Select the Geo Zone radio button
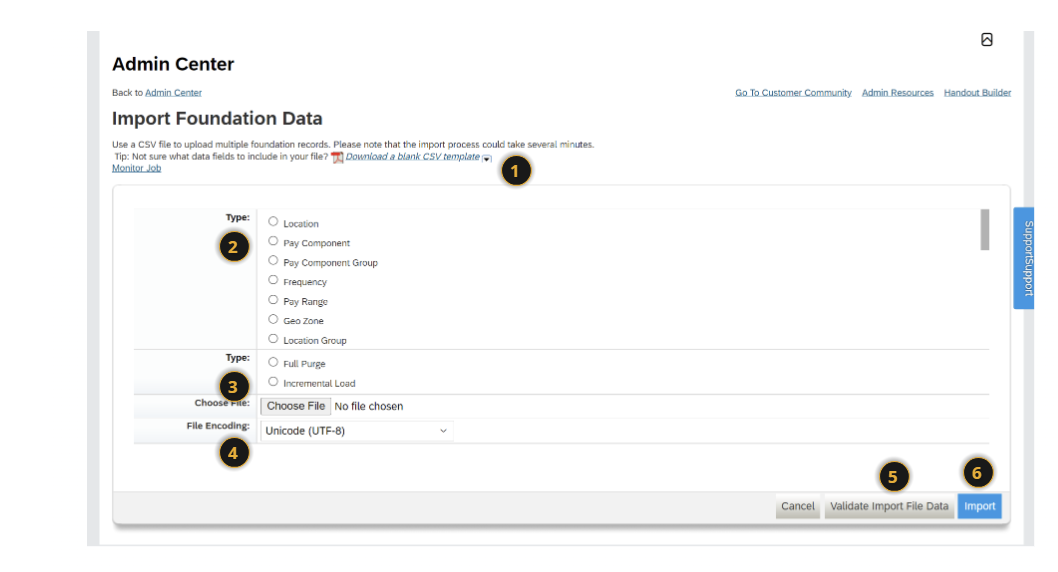The width and height of the screenshot is (1058, 572). click(273, 319)
